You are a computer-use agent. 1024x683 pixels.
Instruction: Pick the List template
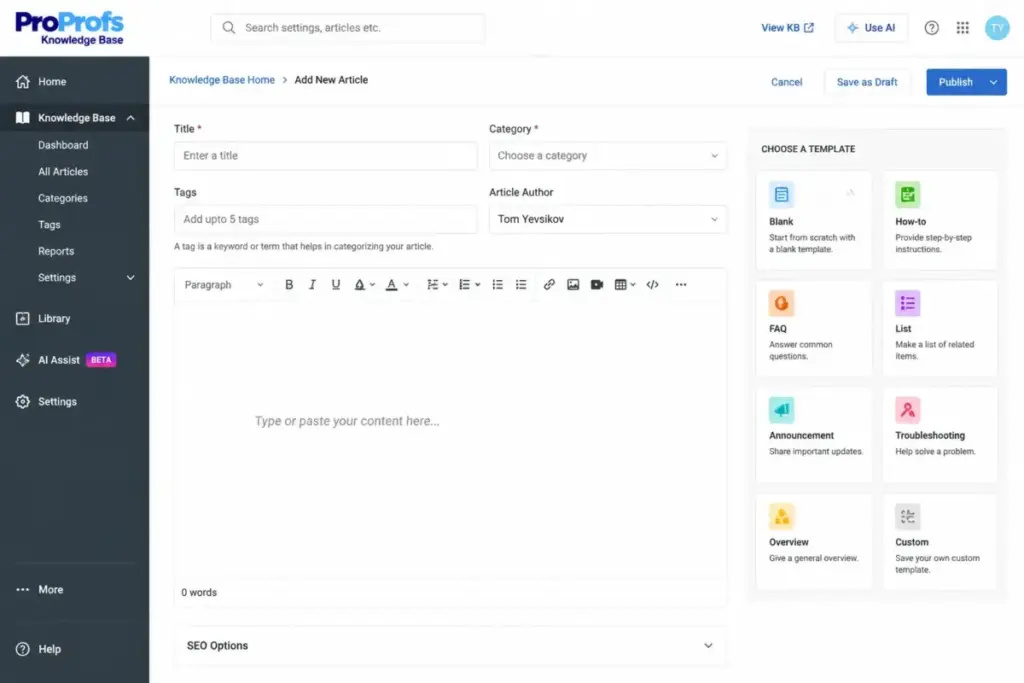coord(940,328)
